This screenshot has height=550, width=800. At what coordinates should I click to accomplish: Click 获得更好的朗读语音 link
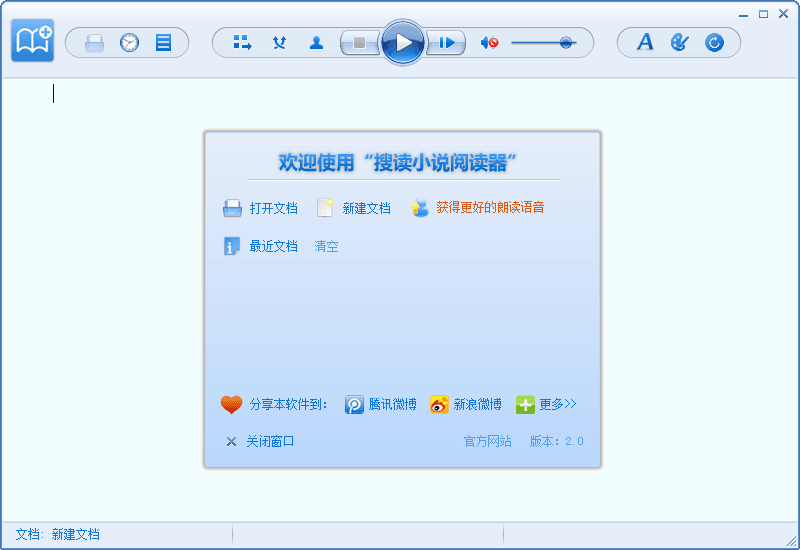(x=490, y=207)
